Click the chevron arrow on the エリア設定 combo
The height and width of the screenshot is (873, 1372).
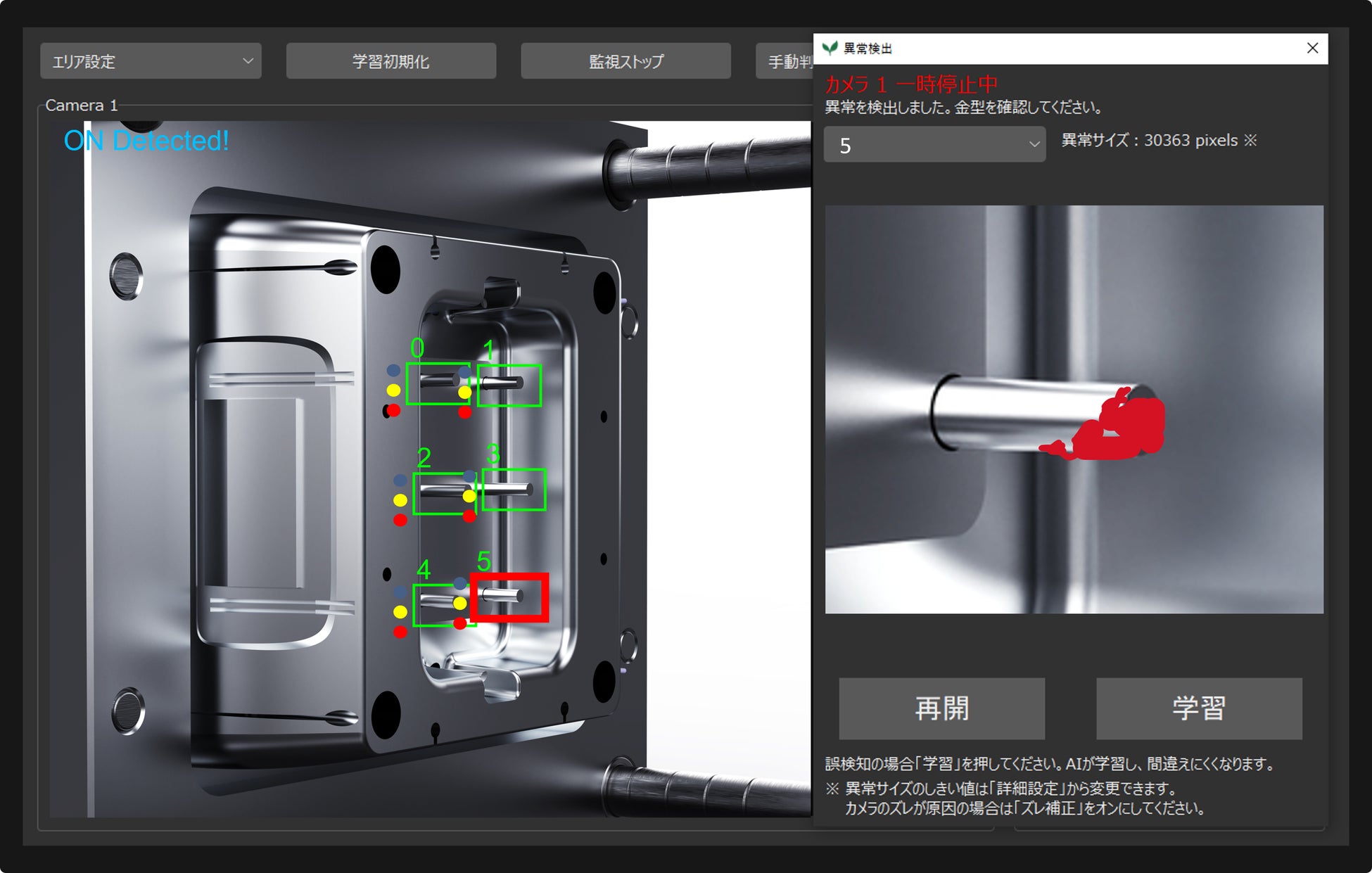pos(248,61)
